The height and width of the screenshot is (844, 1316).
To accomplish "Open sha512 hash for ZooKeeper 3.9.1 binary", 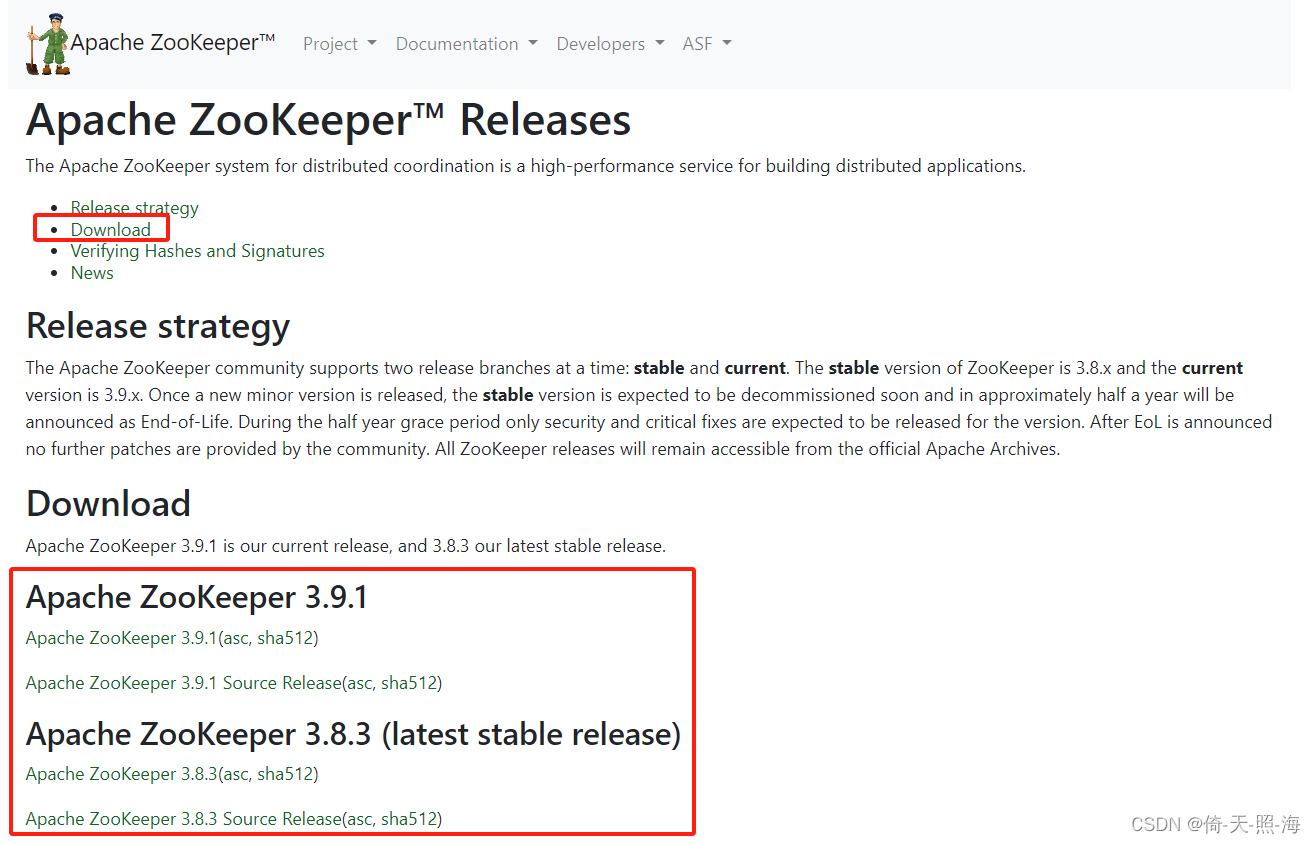I will click(285, 638).
